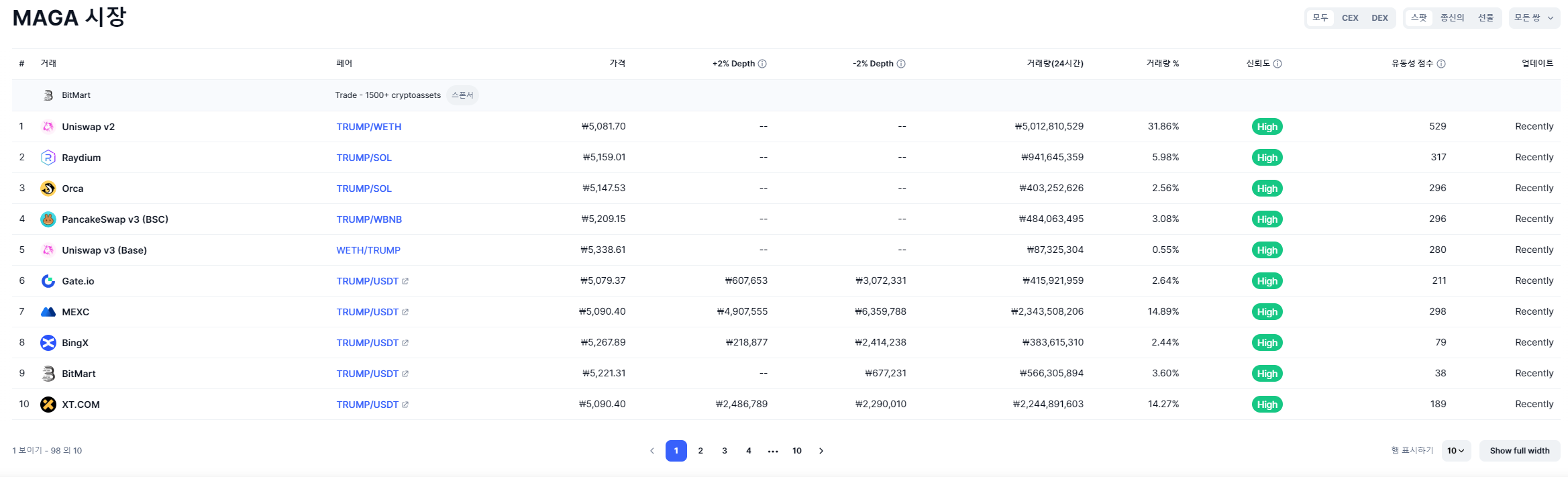Click the BingX exchange logo
The height and width of the screenshot is (477, 1568).
(x=48, y=343)
